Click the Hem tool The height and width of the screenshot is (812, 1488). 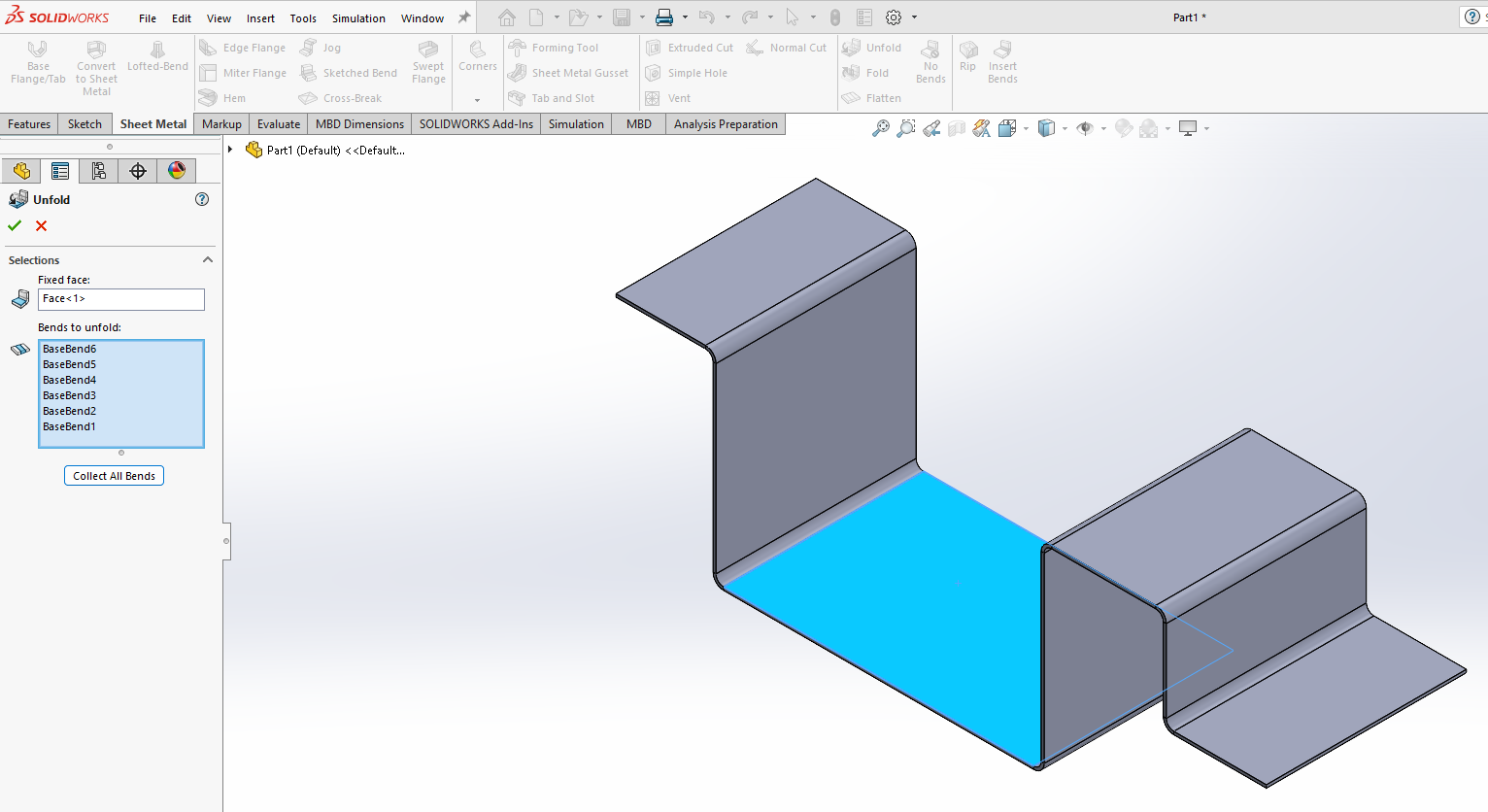222,98
